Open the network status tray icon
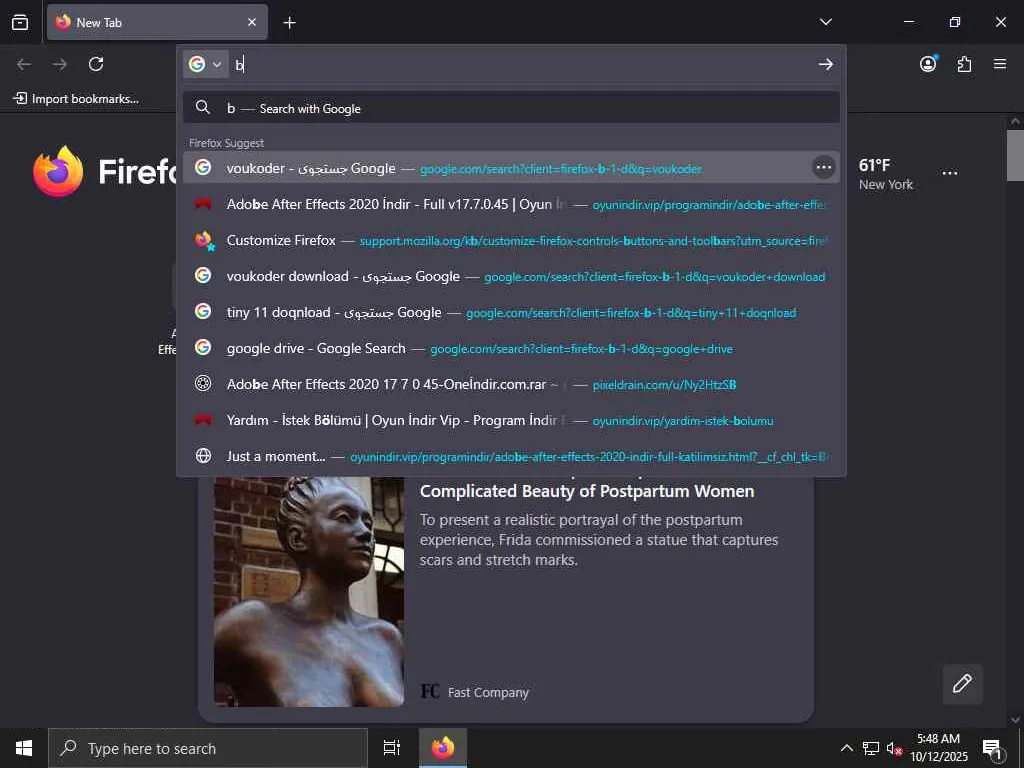Image resolution: width=1024 pixels, height=768 pixels. point(871,748)
